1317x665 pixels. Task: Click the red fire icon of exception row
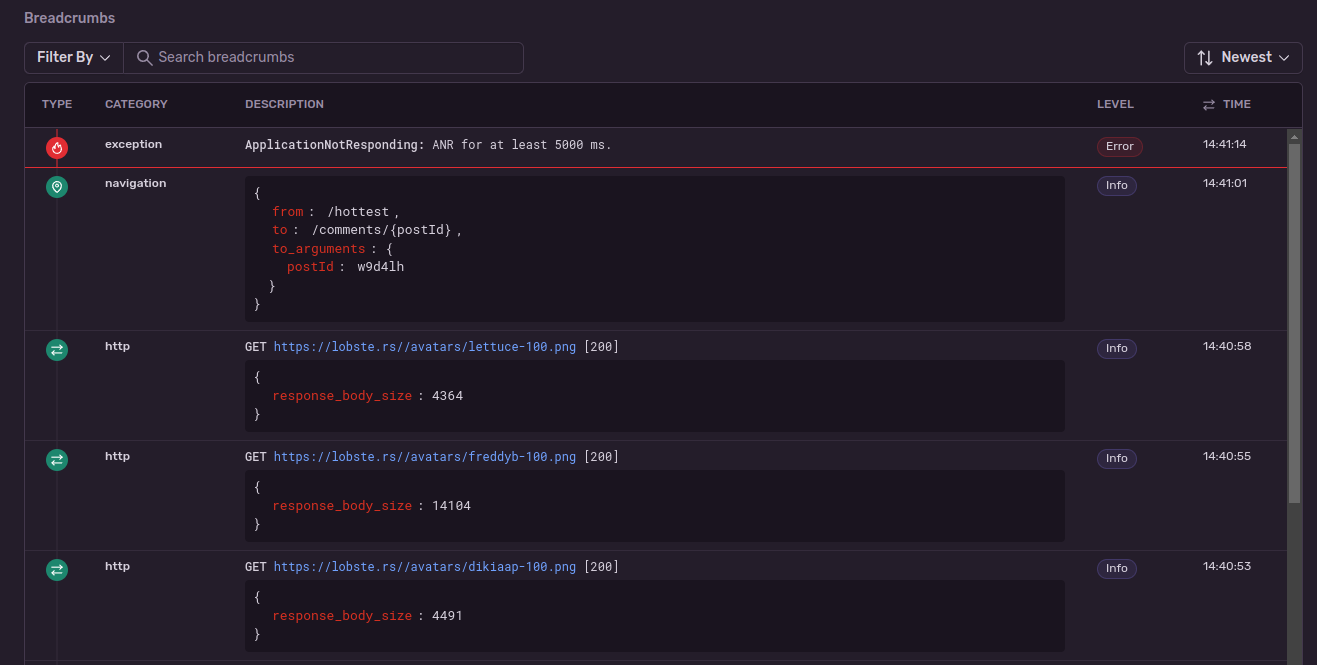[x=57, y=148]
